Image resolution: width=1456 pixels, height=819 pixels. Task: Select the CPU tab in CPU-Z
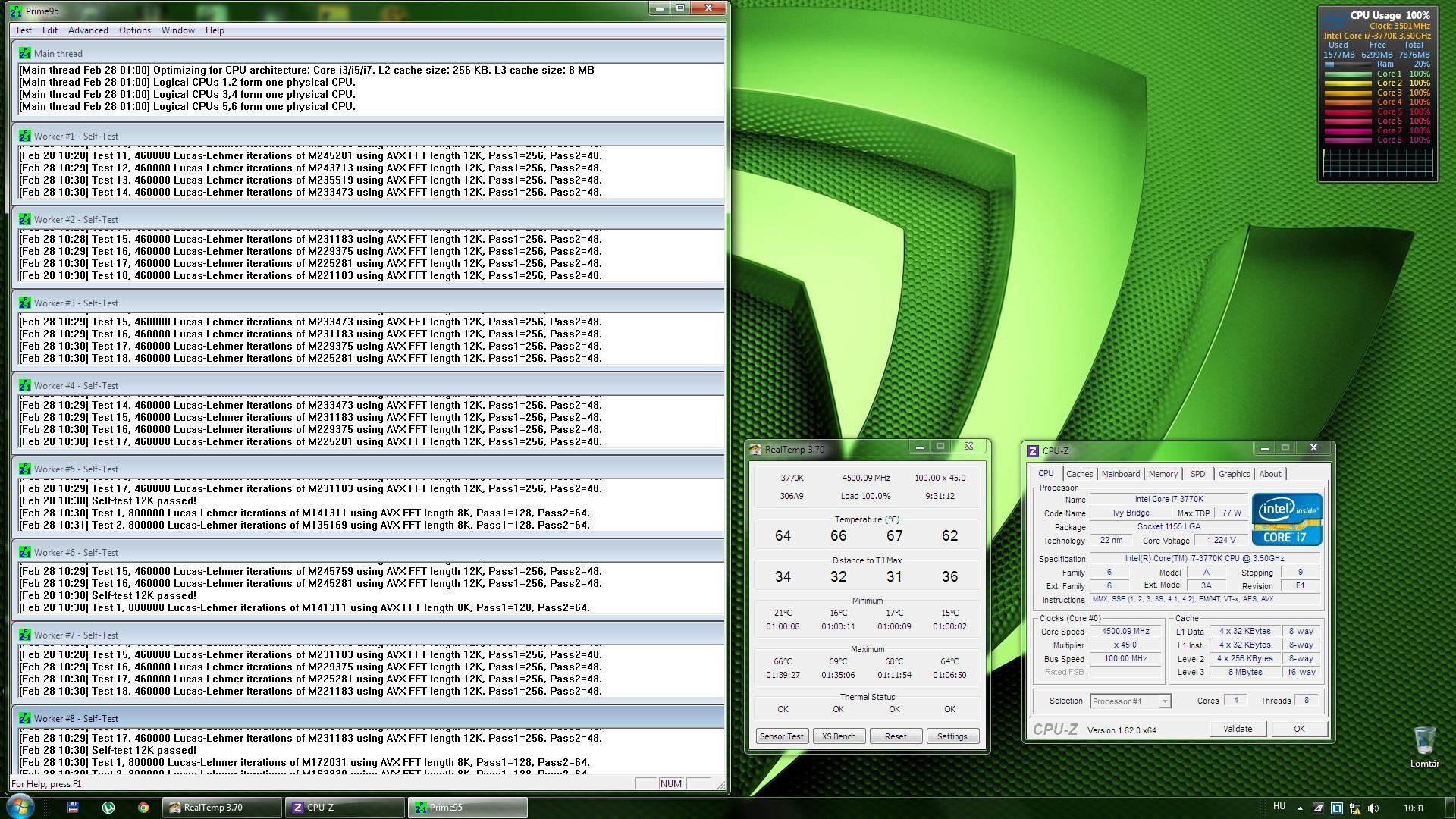point(1046,473)
